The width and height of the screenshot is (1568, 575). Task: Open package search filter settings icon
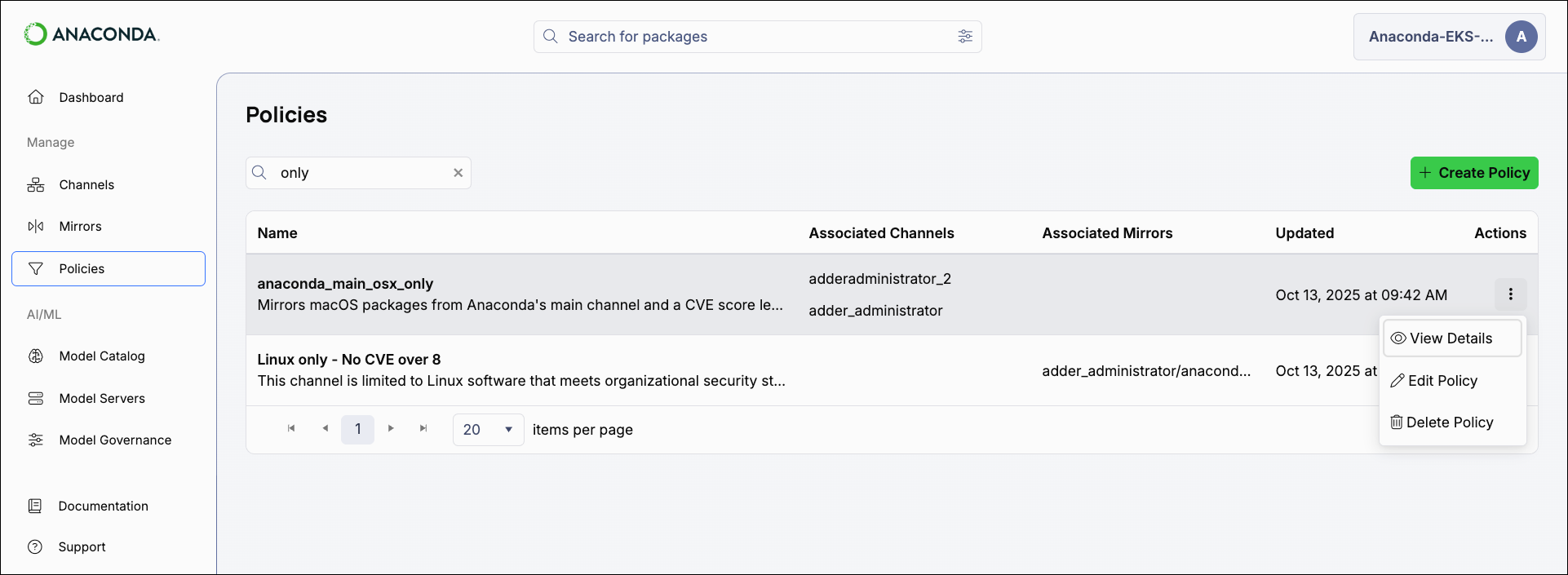(x=965, y=37)
